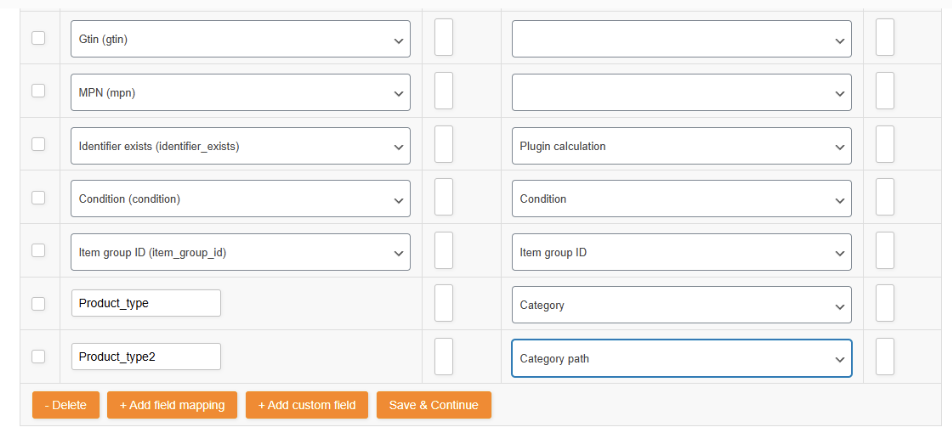Click the prefix box in the Condition row

[x=444, y=197]
